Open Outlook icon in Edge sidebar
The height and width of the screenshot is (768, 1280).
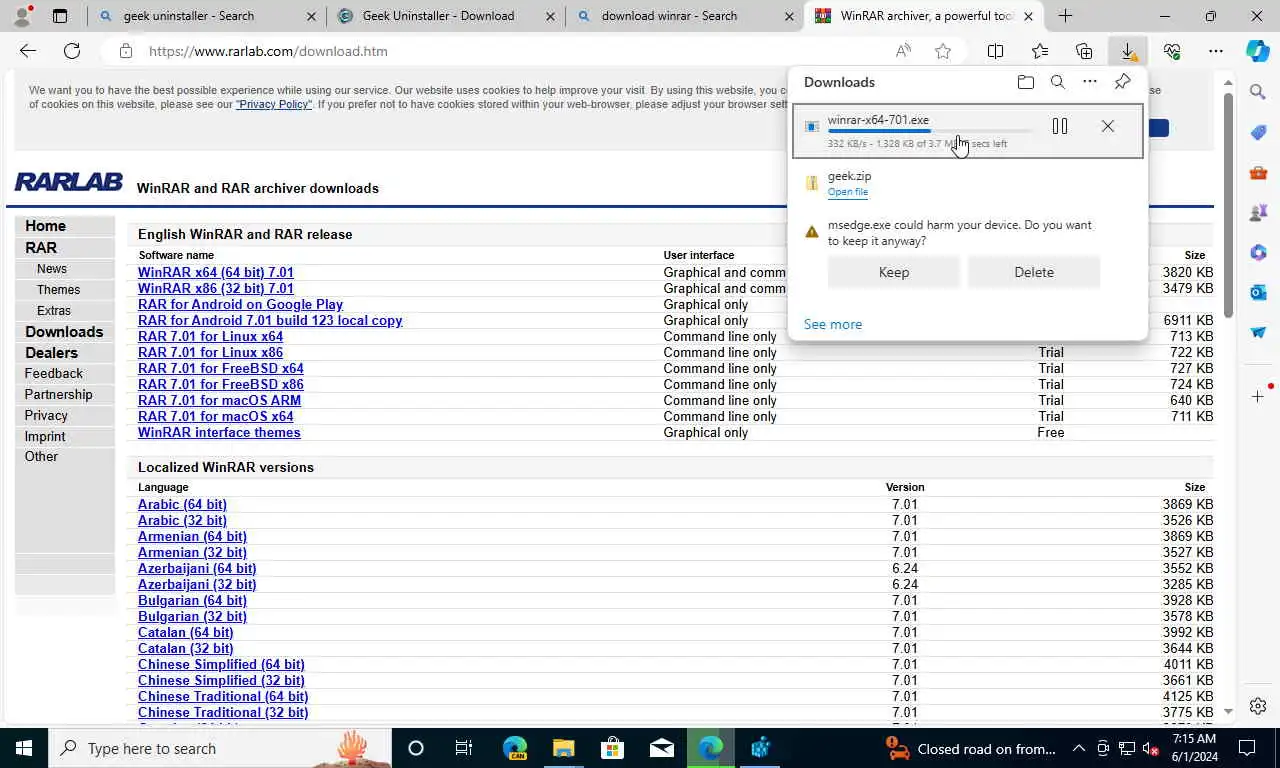point(1258,292)
